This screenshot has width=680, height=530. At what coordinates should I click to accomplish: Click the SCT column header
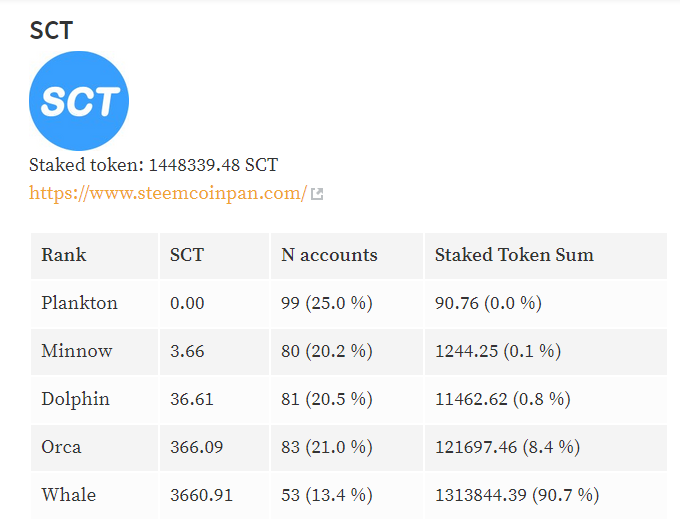(x=214, y=255)
